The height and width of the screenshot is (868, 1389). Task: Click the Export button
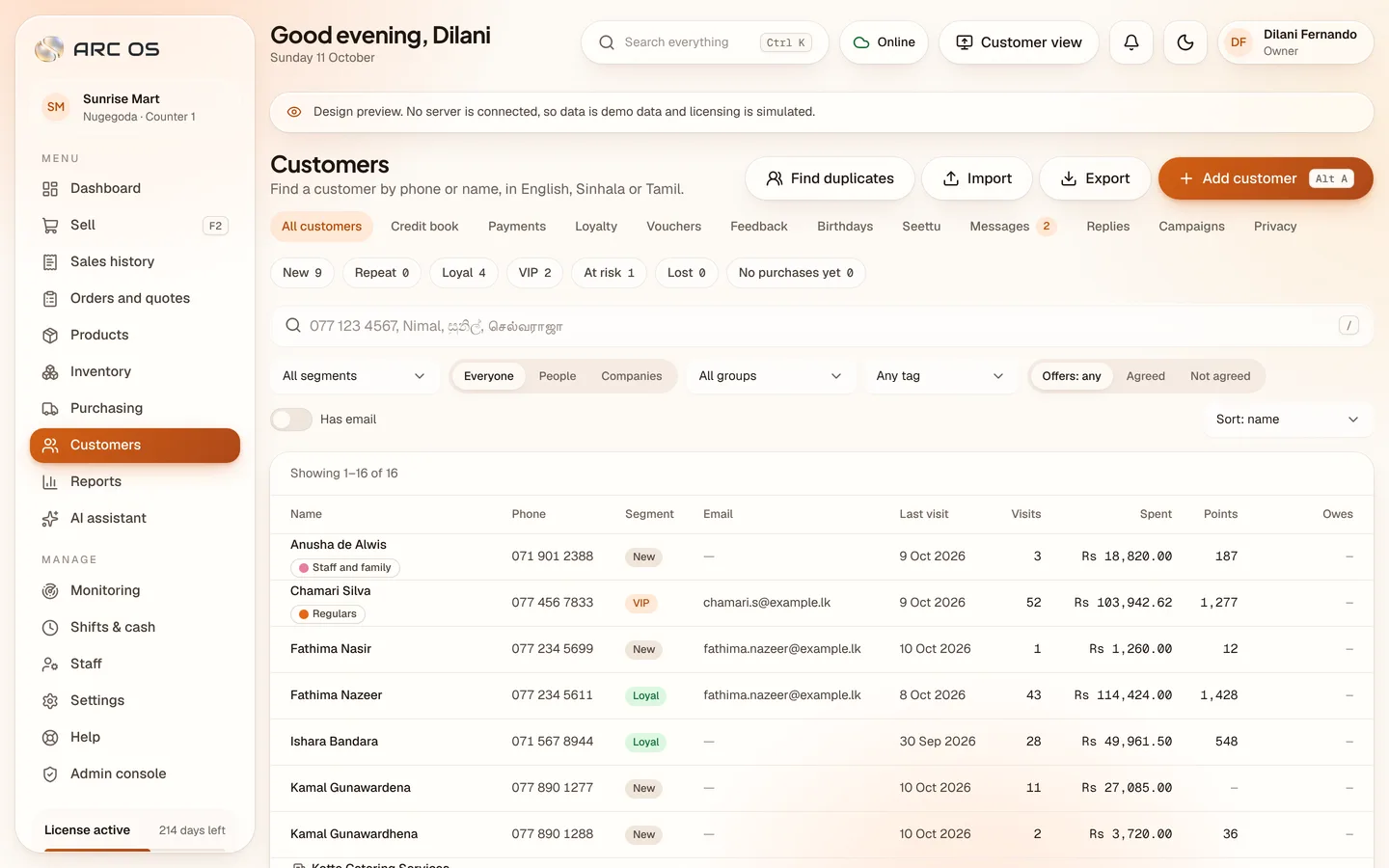click(1095, 178)
